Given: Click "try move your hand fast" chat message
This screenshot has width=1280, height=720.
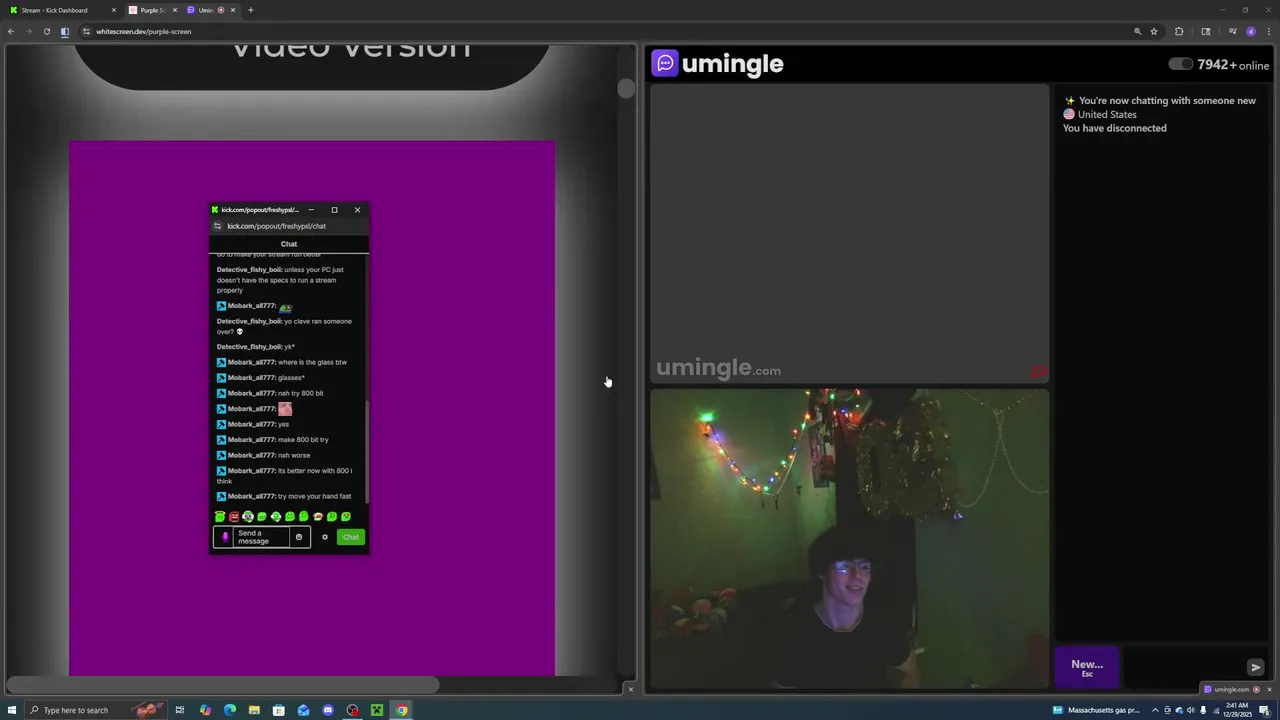Looking at the screenshot, I should coord(314,496).
